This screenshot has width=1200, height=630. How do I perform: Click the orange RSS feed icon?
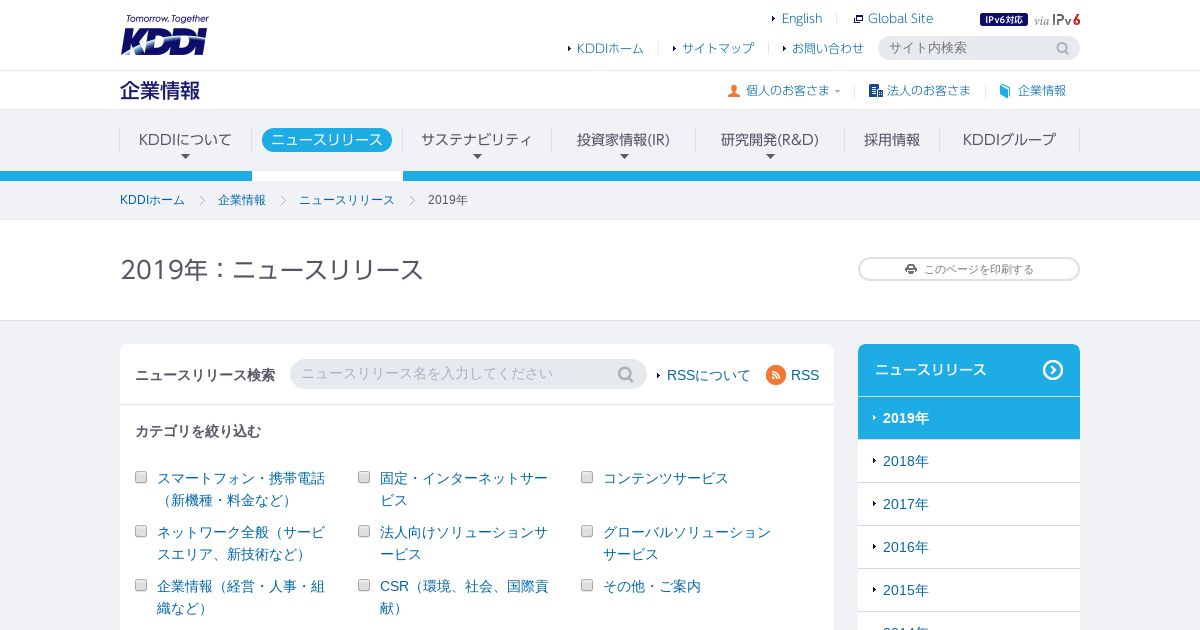click(776, 375)
